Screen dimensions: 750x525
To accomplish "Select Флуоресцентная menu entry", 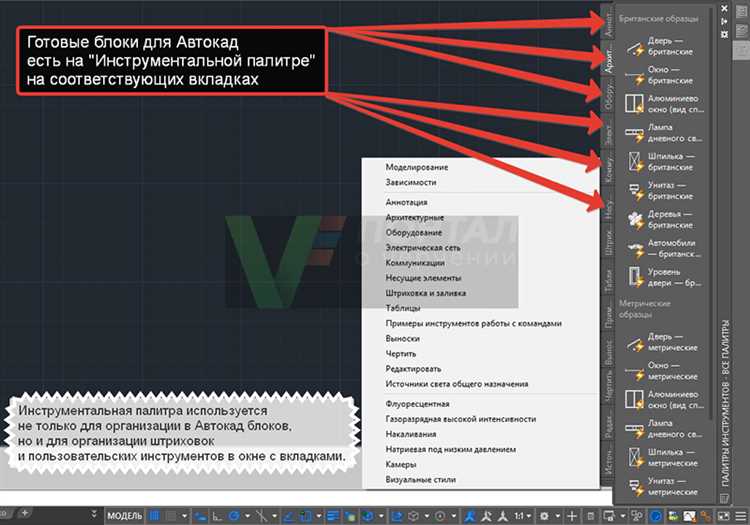I will pyautogui.click(x=417, y=404).
